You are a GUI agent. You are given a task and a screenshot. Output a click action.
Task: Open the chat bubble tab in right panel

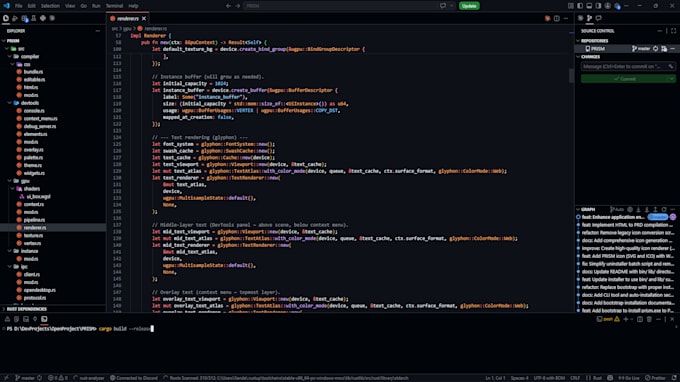pyautogui.click(x=598, y=18)
